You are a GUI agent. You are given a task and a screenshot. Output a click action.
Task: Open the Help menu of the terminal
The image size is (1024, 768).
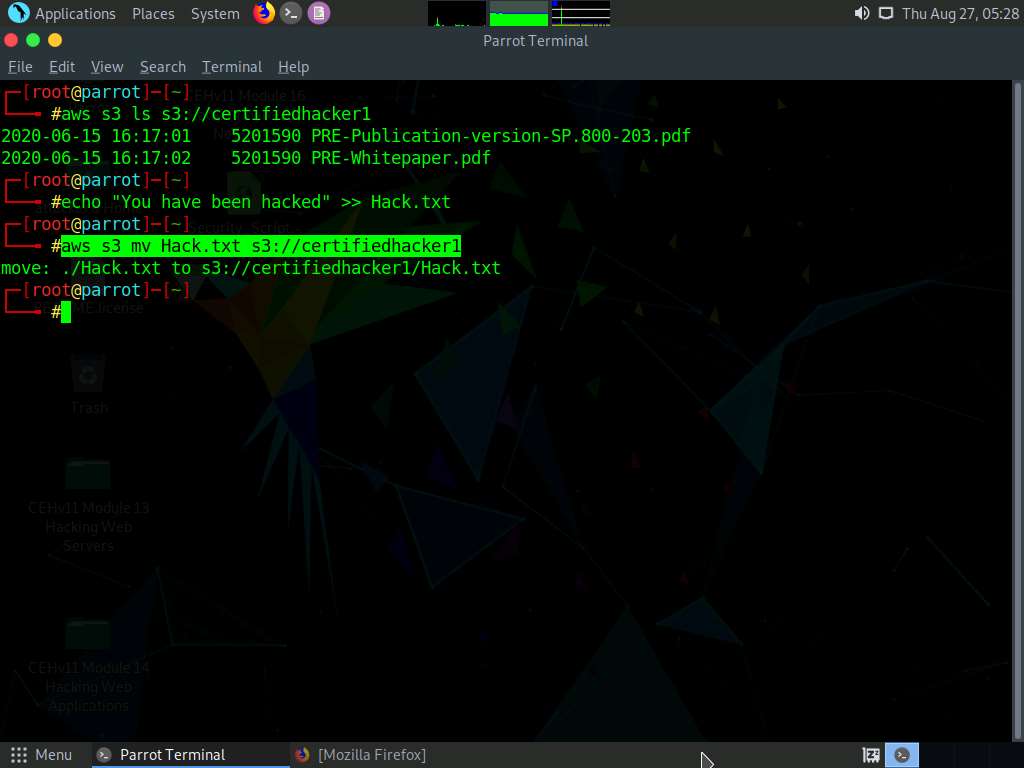pos(293,67)
